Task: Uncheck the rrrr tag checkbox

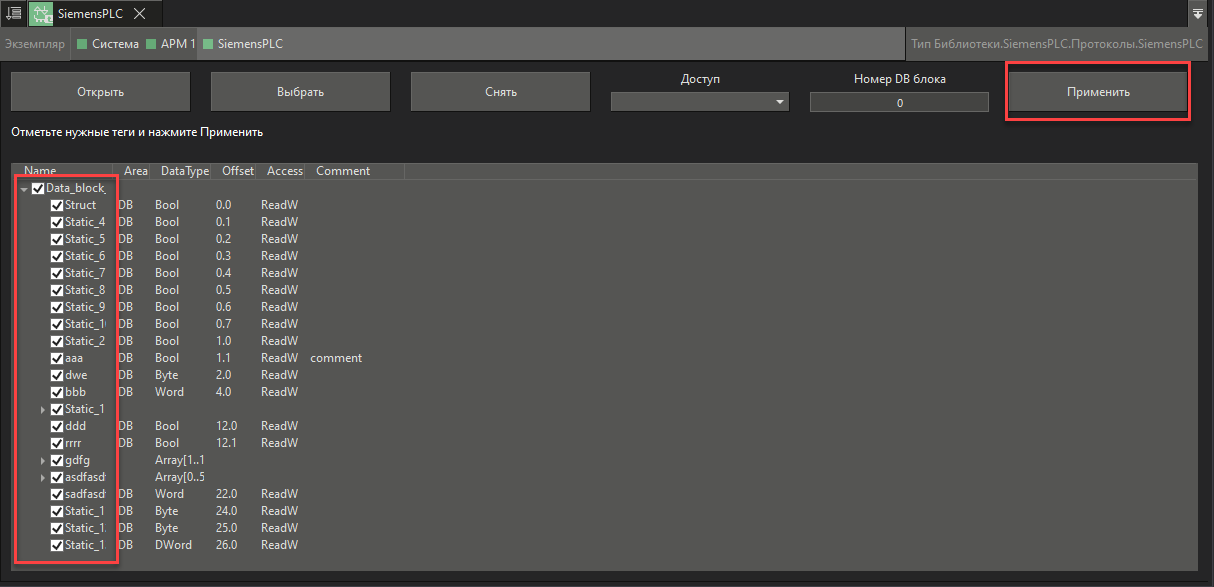Action: point(57,442)
